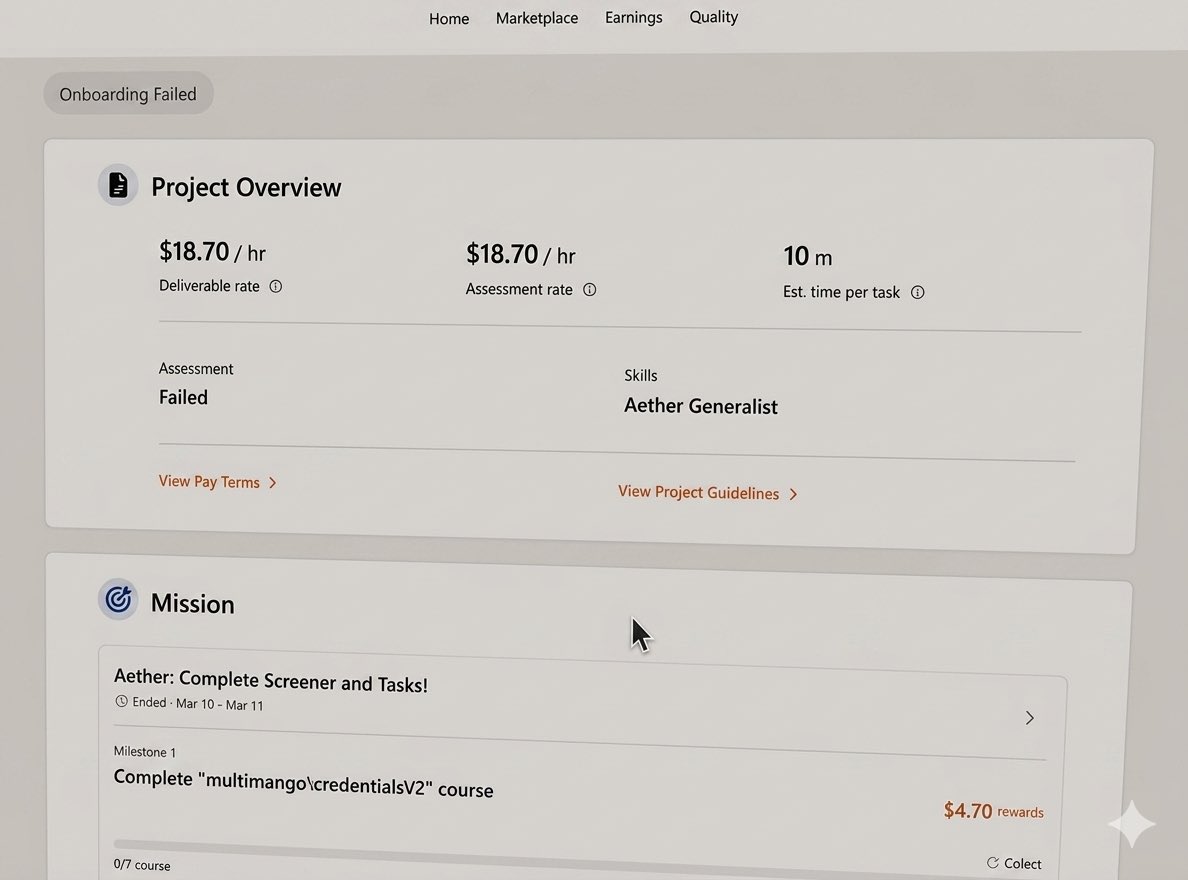1188x880 pixels.
Task: Click the Colect button
Action: 1014,863
